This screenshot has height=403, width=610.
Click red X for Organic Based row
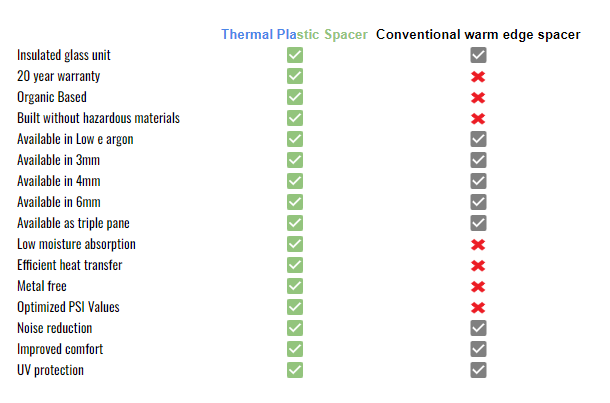click(478, 97)
